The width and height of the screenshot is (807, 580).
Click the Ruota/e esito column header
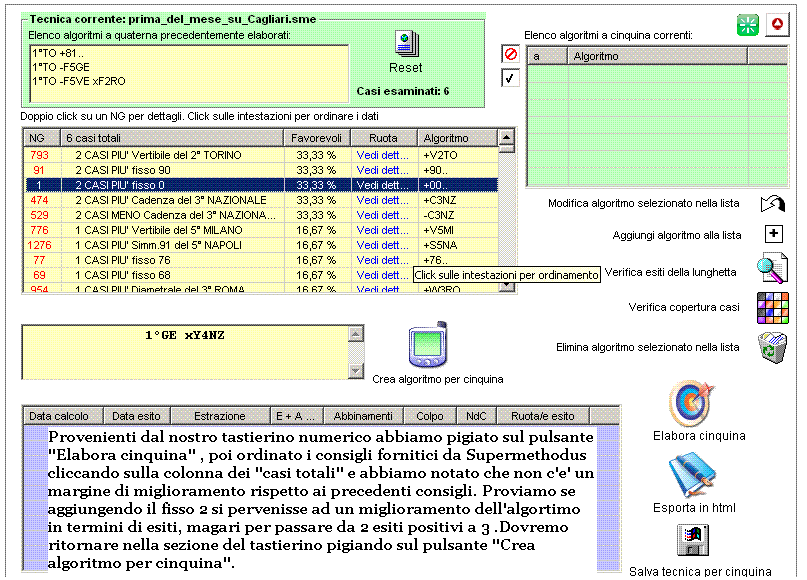543,416
